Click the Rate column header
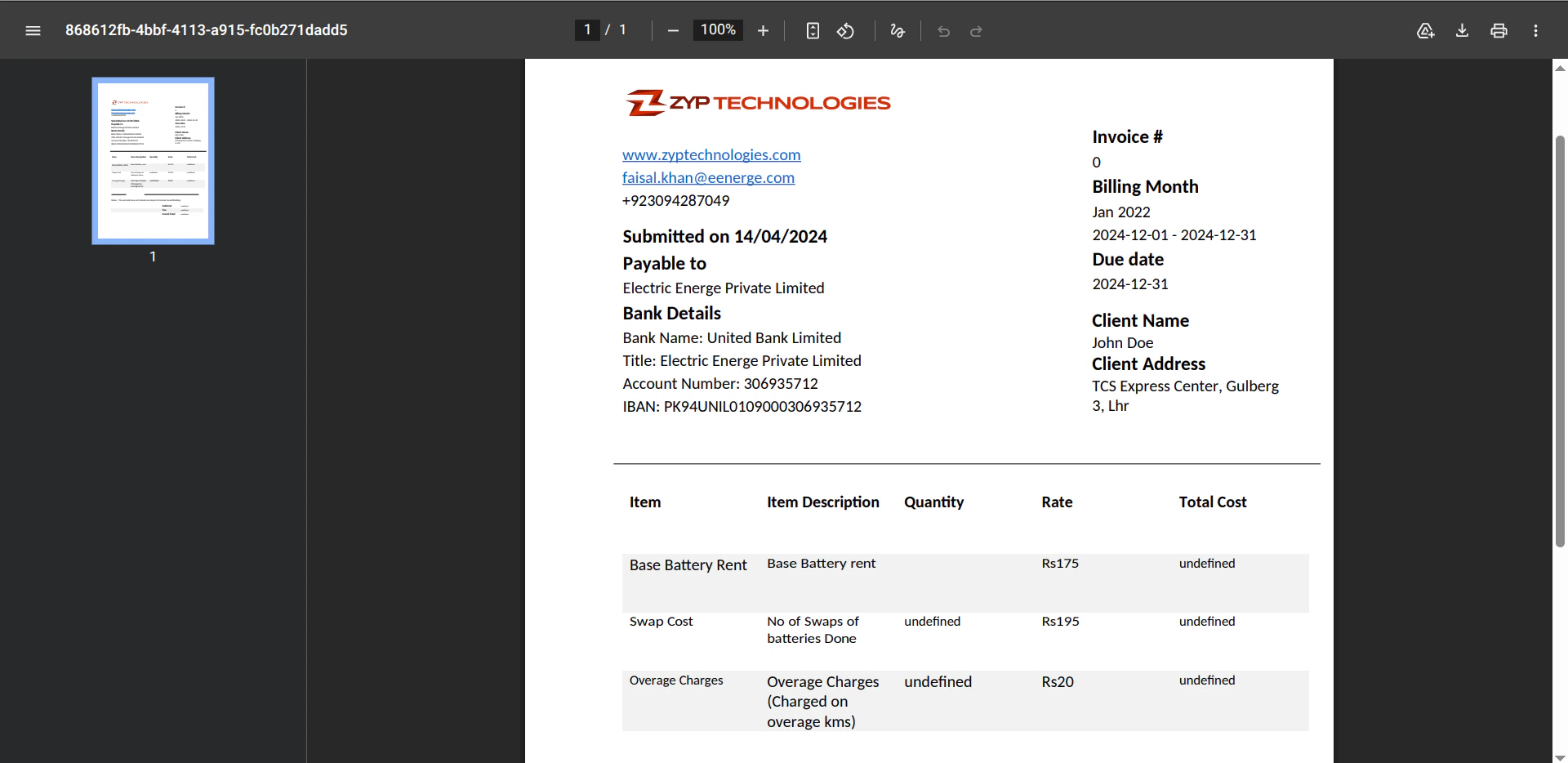1568x763 pixels. pyautogui.click(x=1057, y=502)
